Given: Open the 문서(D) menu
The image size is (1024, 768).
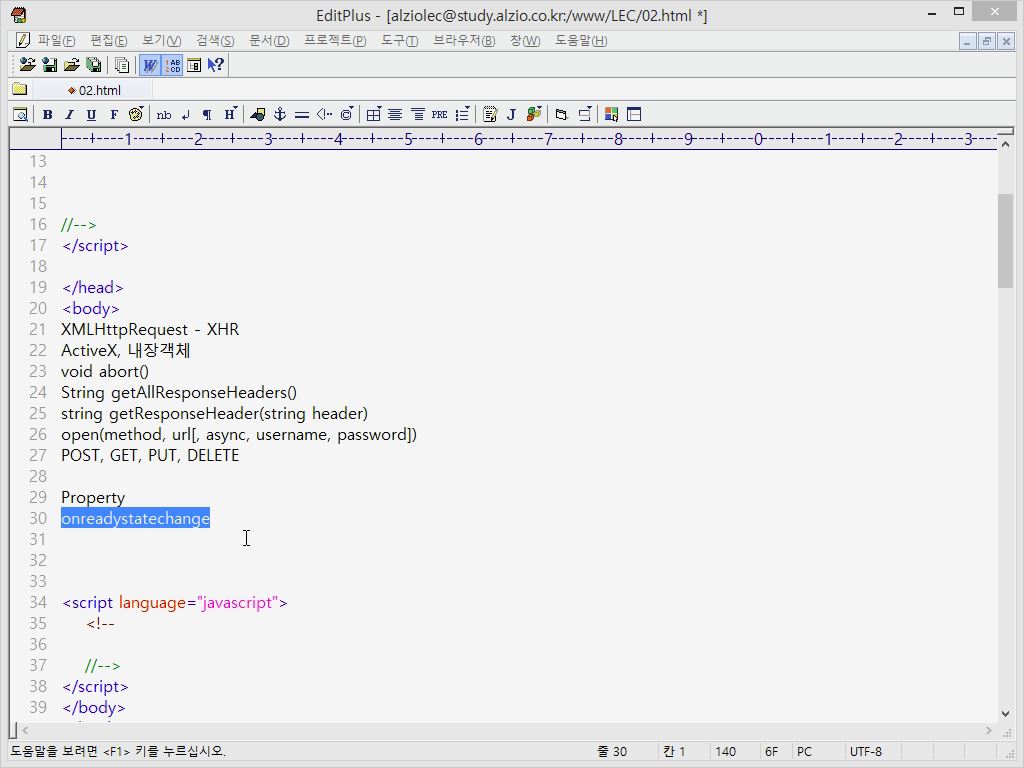Looking at the screenshot, I should click(268, 40).
